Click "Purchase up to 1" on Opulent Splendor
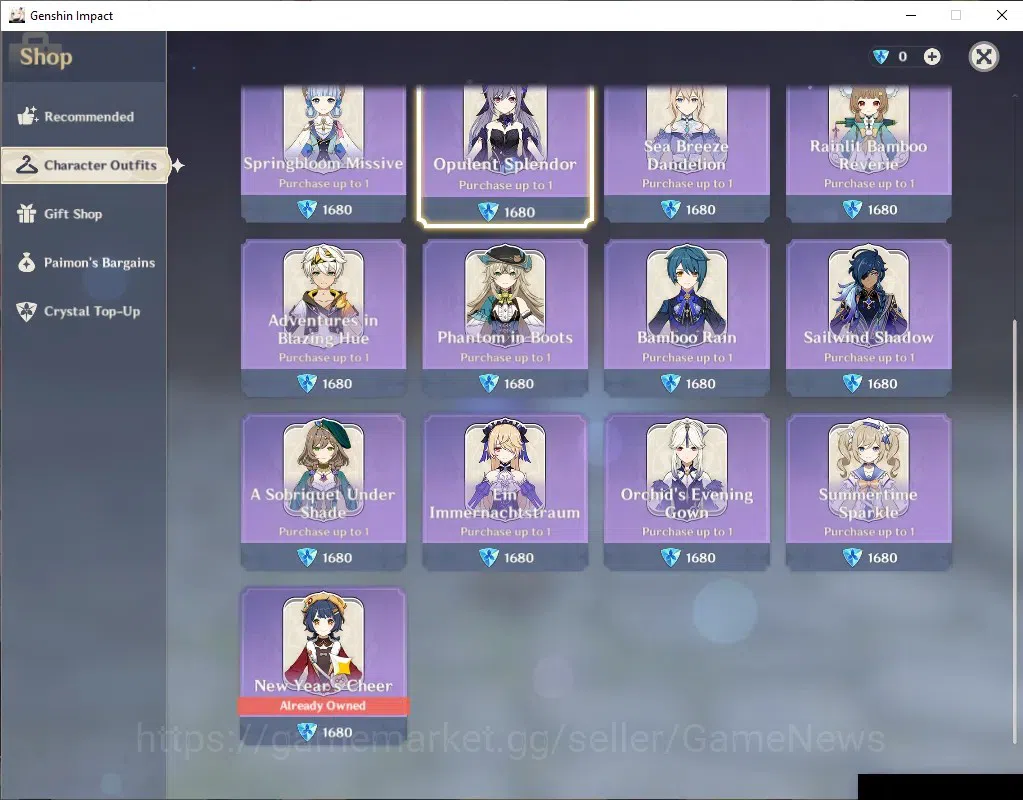This screenshot has height=800, width=1023. tap(505, 185)
